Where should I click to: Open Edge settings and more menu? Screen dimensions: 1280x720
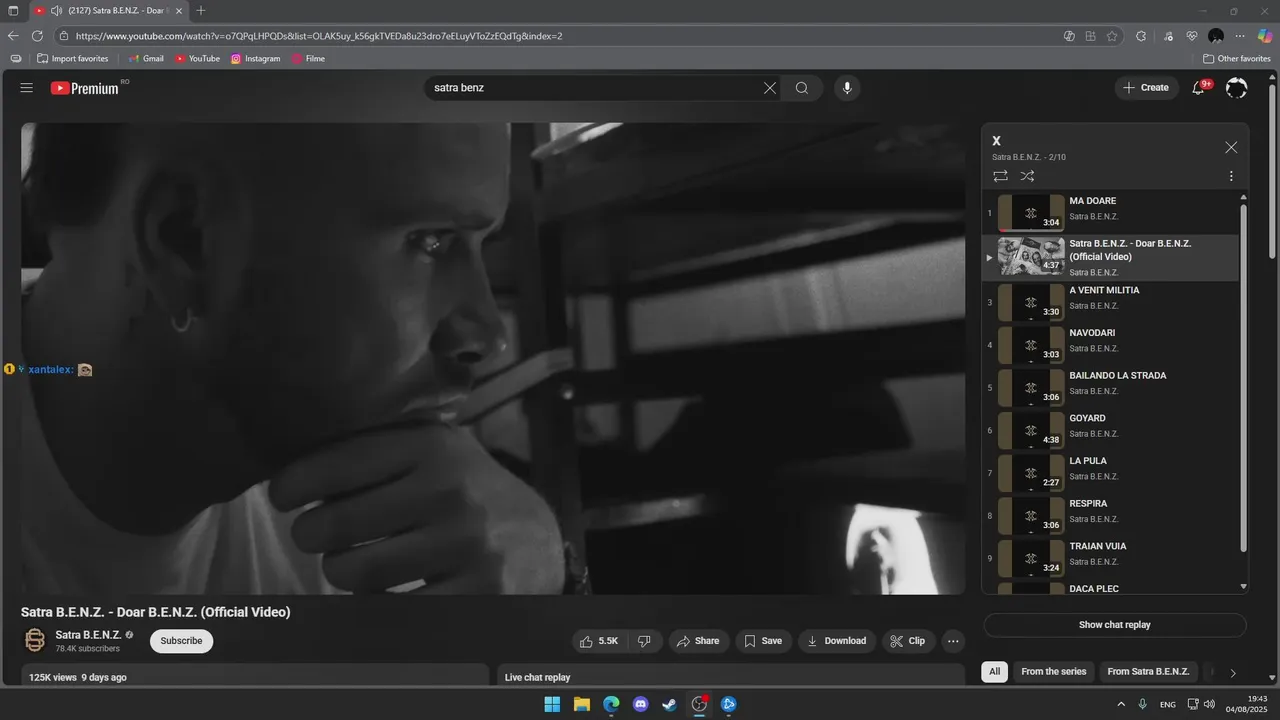(x=1241, y=36)
